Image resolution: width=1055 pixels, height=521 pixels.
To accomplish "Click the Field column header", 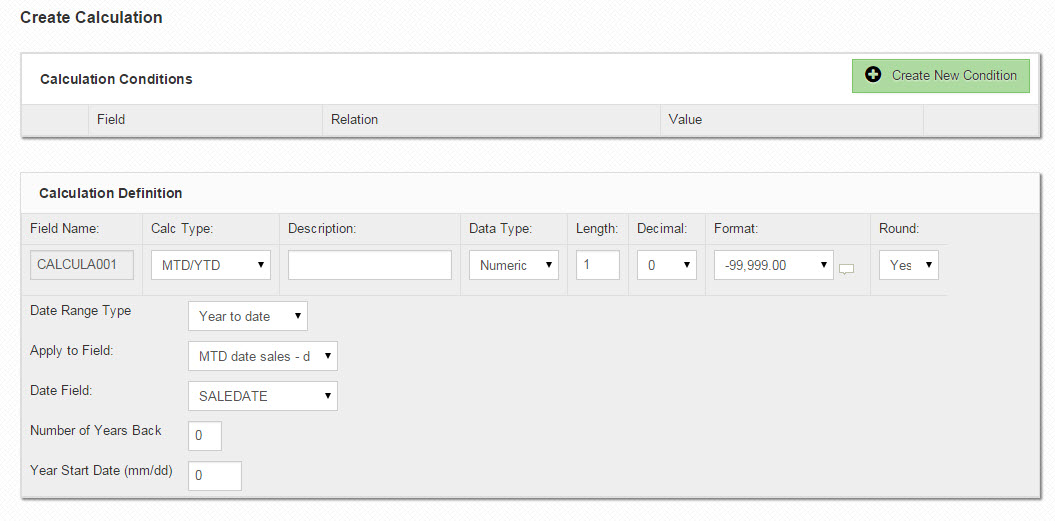I will (x=111, y=120).
